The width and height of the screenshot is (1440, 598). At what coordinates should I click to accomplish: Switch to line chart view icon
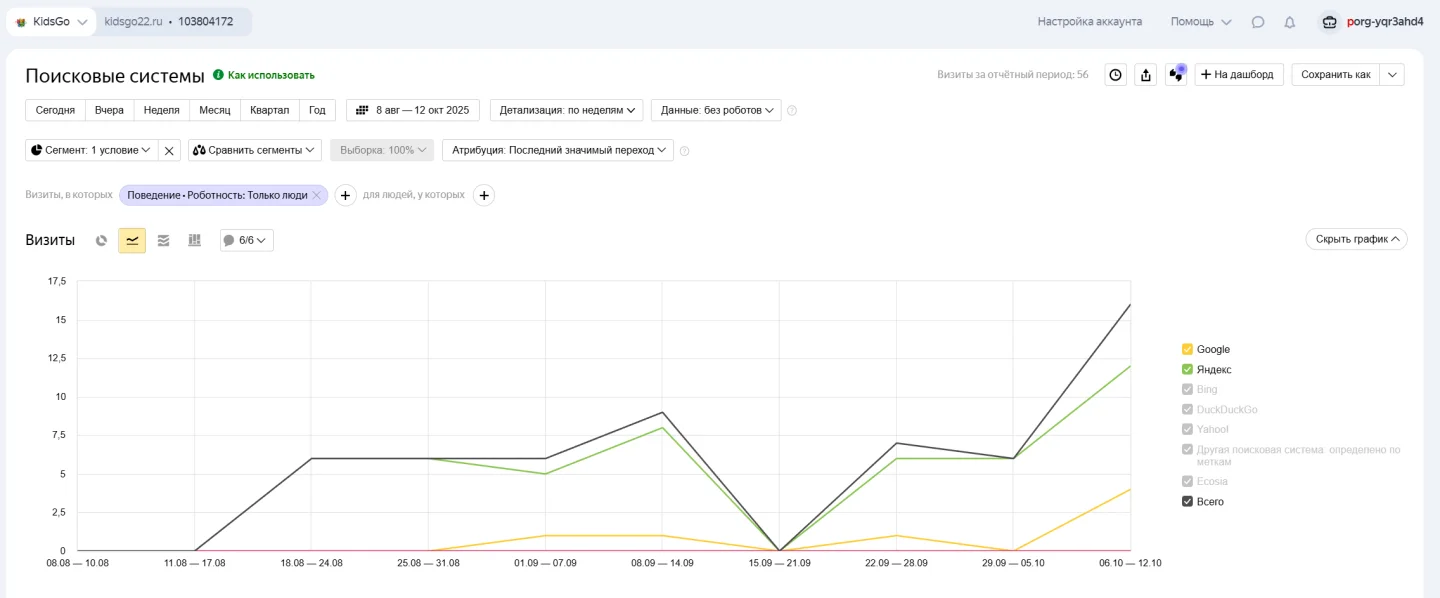point(132,240)
